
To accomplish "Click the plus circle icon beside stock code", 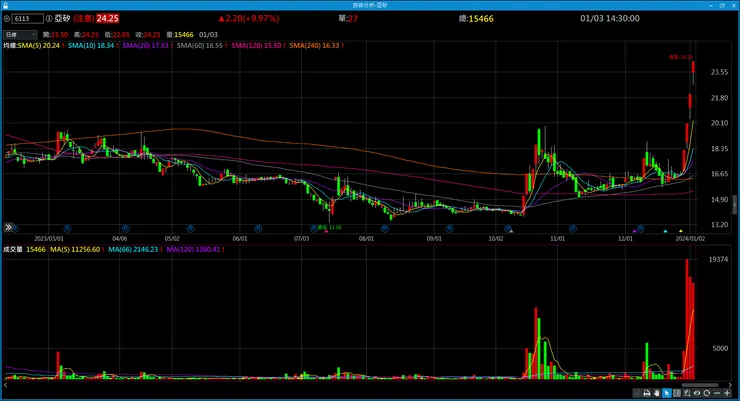I will pyautogui.click(x=7, y=19).
